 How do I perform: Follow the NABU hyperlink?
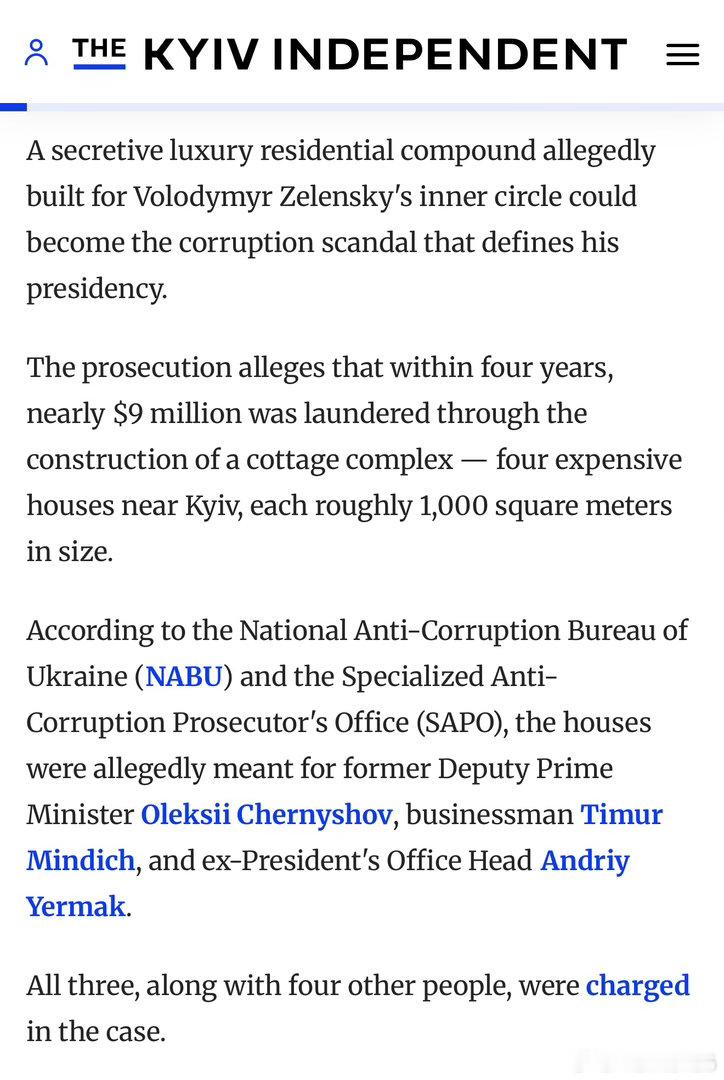click(184, 676)
